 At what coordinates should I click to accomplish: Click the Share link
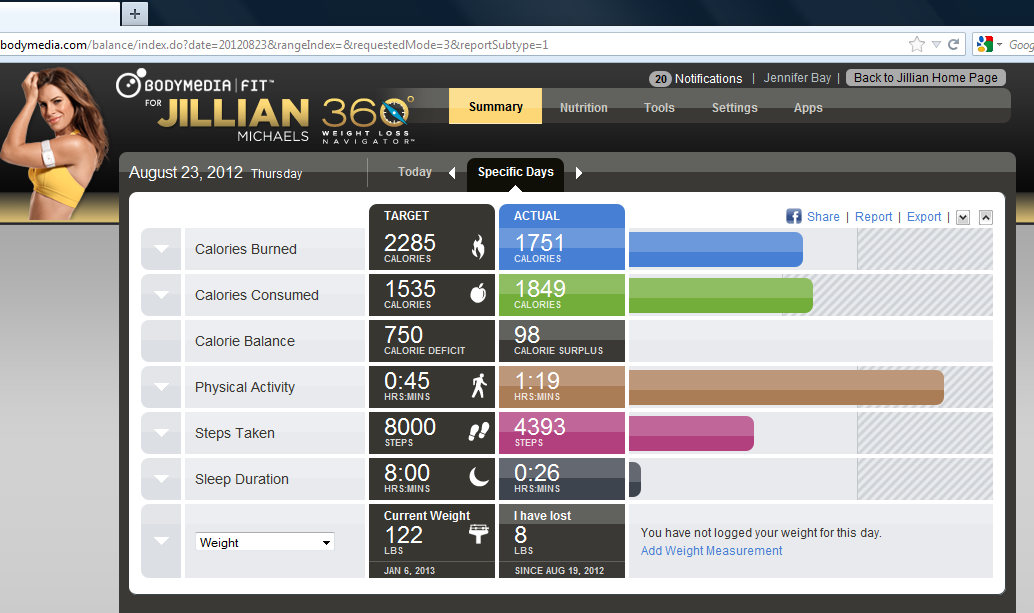pyautogui.click(x=823, y=217)
